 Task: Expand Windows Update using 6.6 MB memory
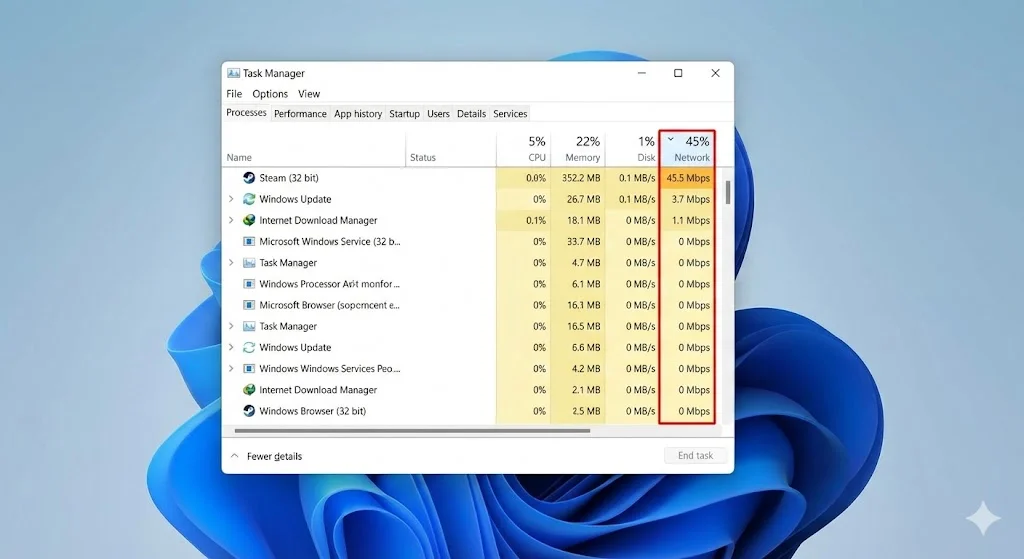point(231,347)
